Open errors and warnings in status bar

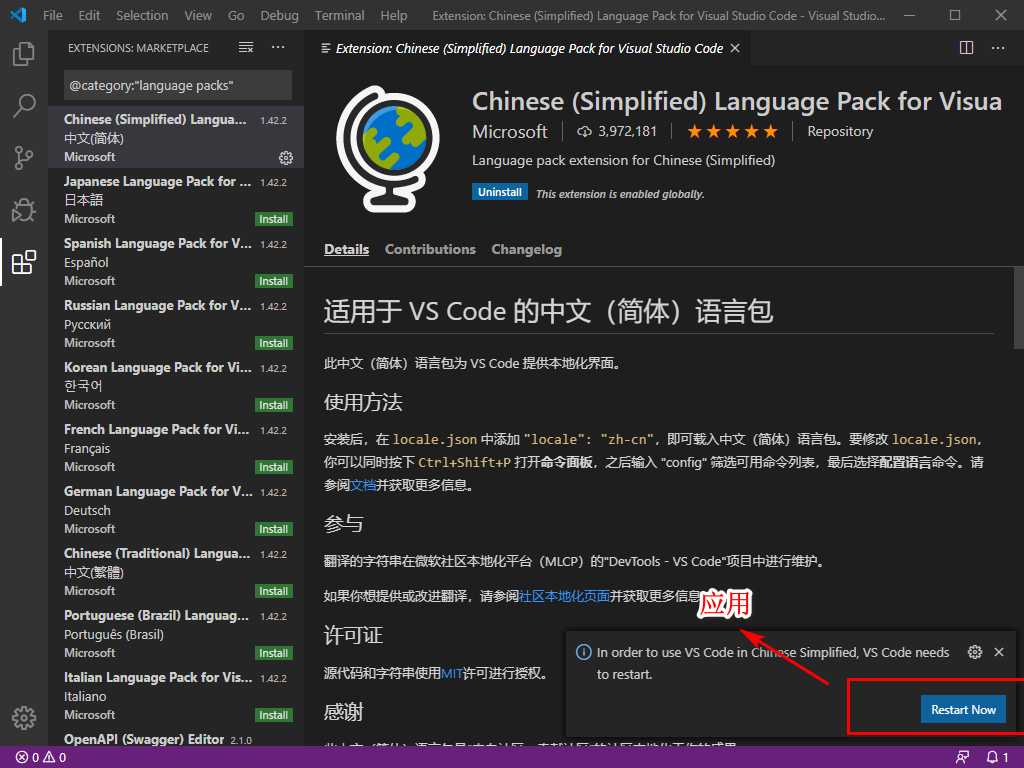click(x=41, y=757)
